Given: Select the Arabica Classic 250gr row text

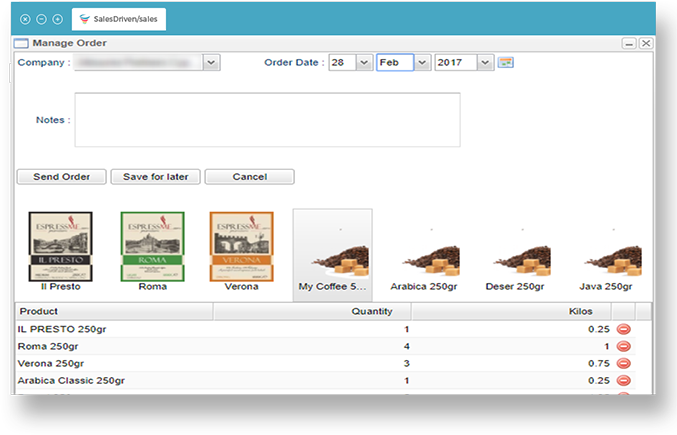Looking at the screenshot, I should (71, 381).
